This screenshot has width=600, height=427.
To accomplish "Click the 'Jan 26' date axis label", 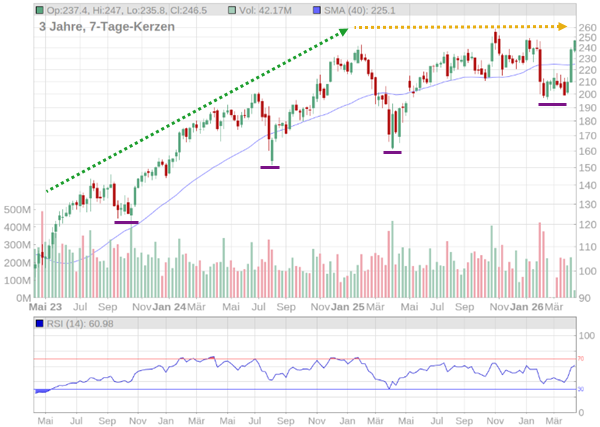I will [x=528, y=308].
